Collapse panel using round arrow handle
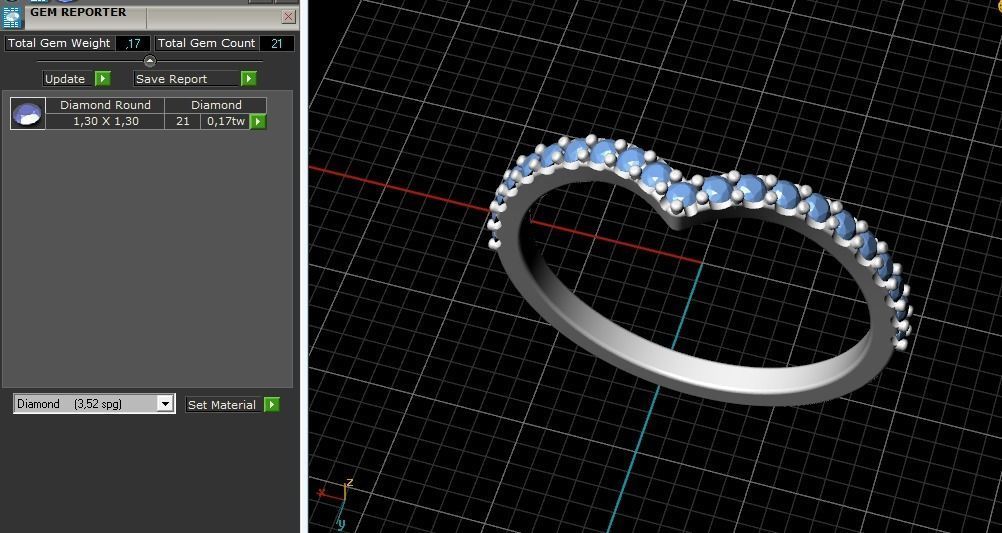 click(150, 61)
